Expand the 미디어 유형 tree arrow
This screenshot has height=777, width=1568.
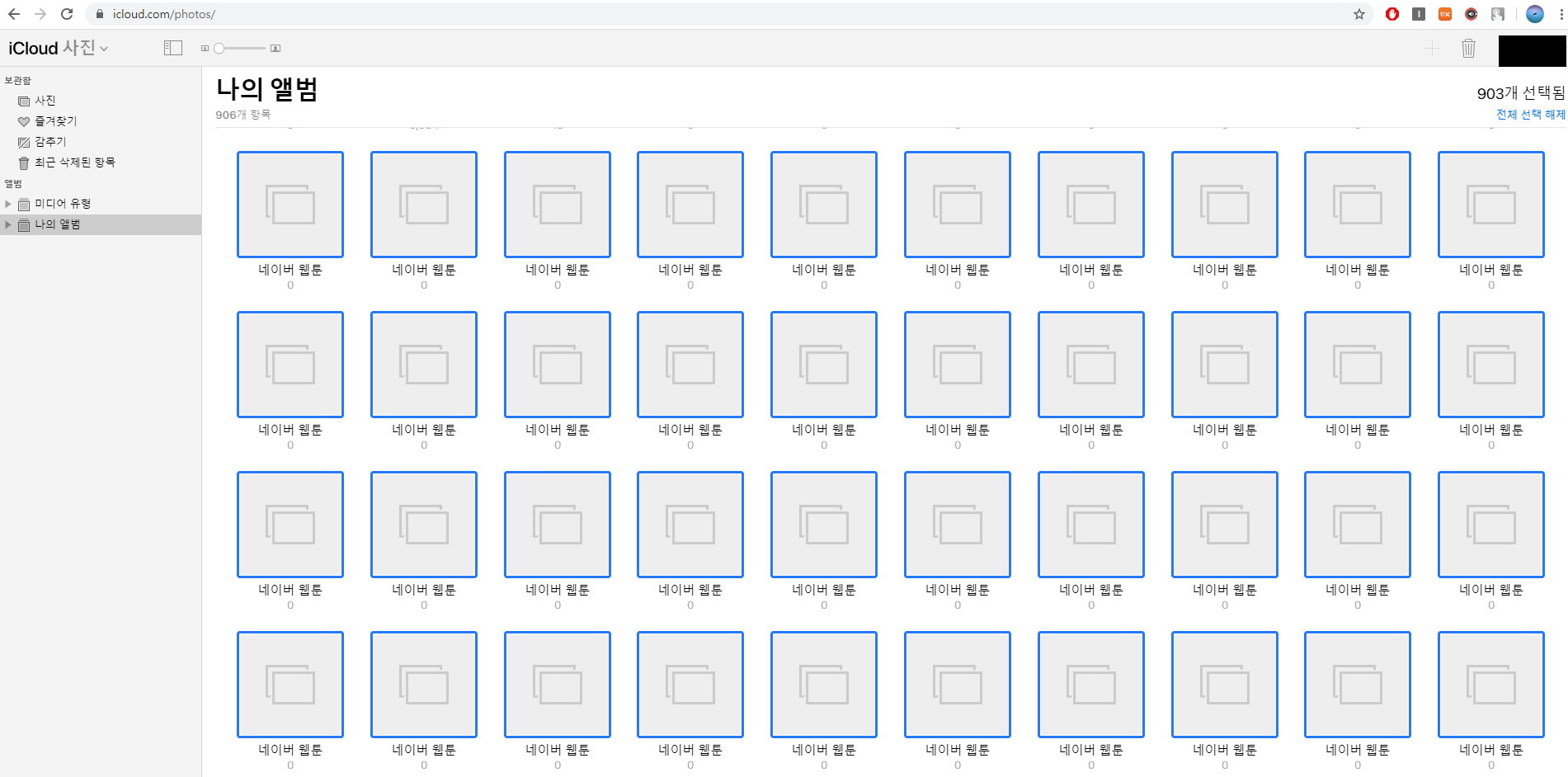point(8,204)
